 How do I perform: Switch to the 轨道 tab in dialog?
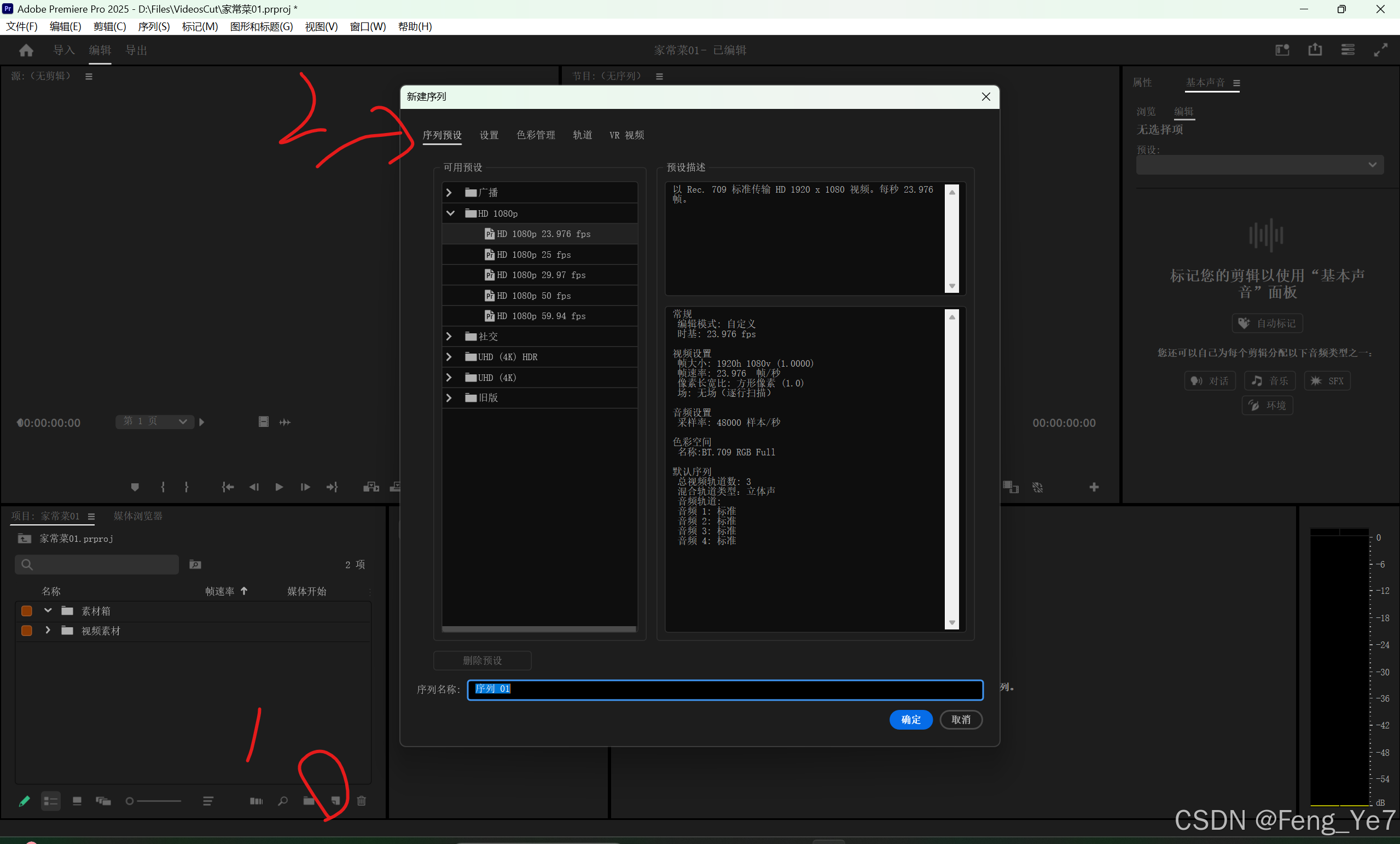pyautogui.click(x=582, y=135)
